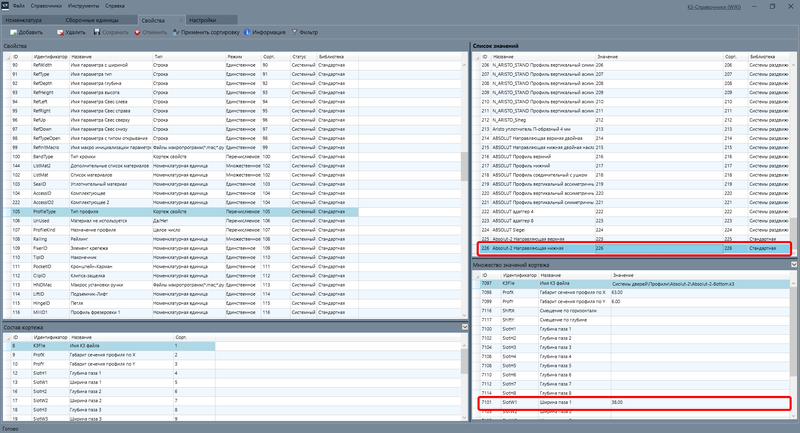
Task: Click the Добавить toolbar button
Action: [x=27, y=32]
